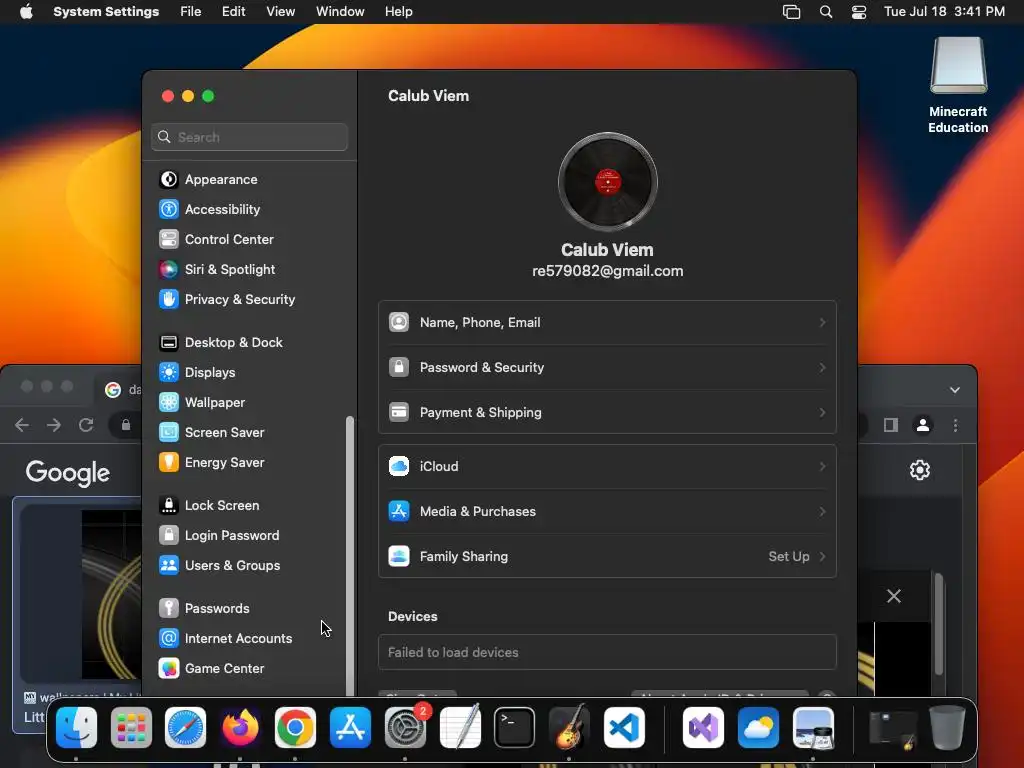The image size is (1024, 768).
Task: Open the Window menu
Action: (340, 12)
